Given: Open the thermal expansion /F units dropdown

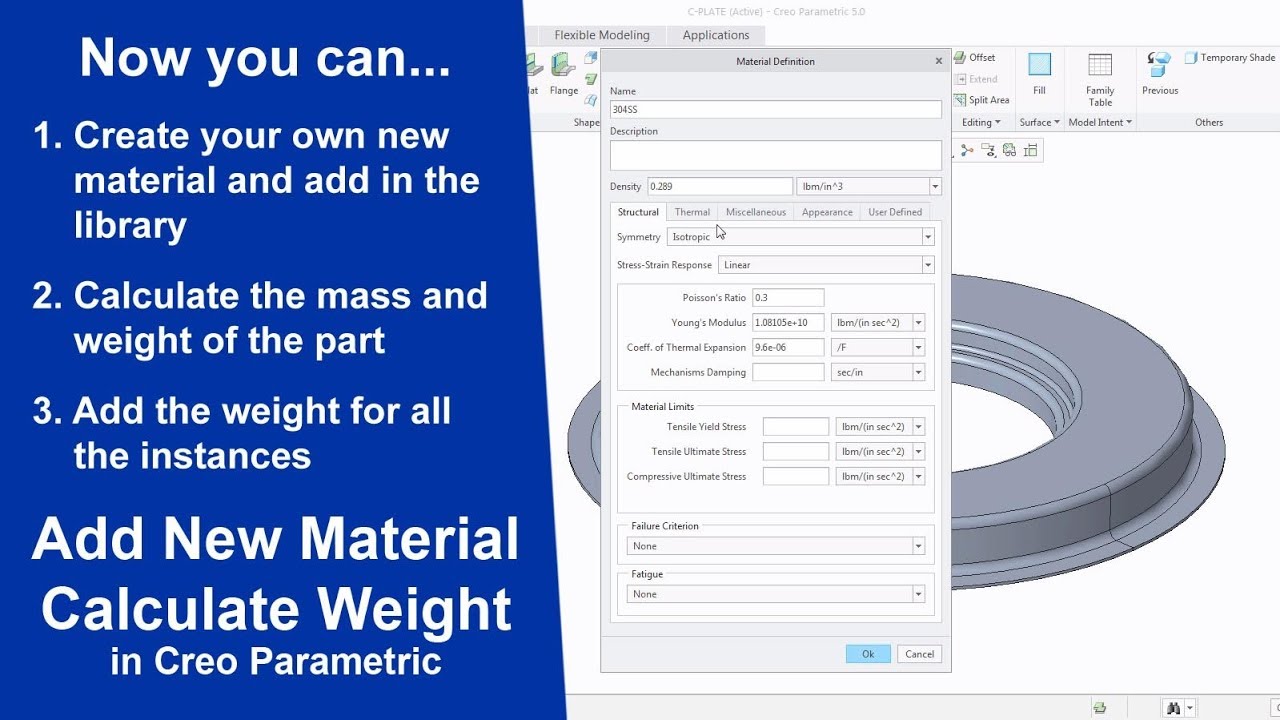Looking at the screenshot, I should [919, 348].
